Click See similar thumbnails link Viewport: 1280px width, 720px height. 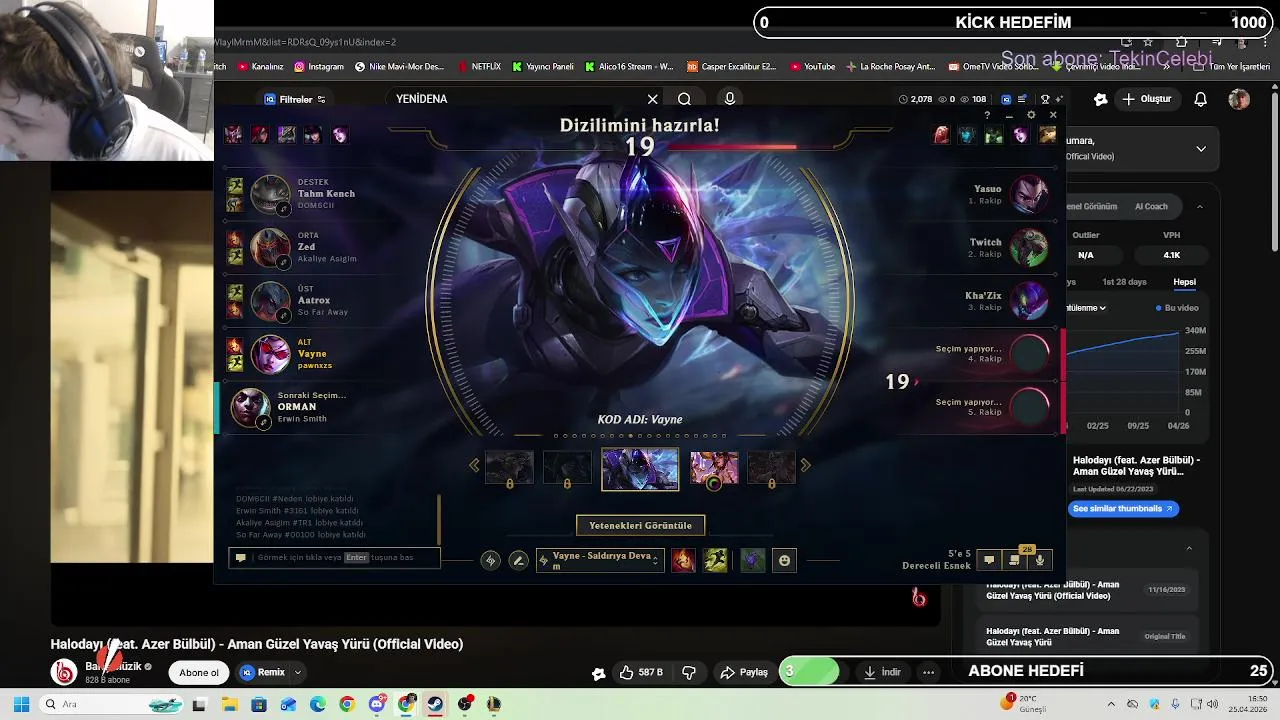point(1124,509)
